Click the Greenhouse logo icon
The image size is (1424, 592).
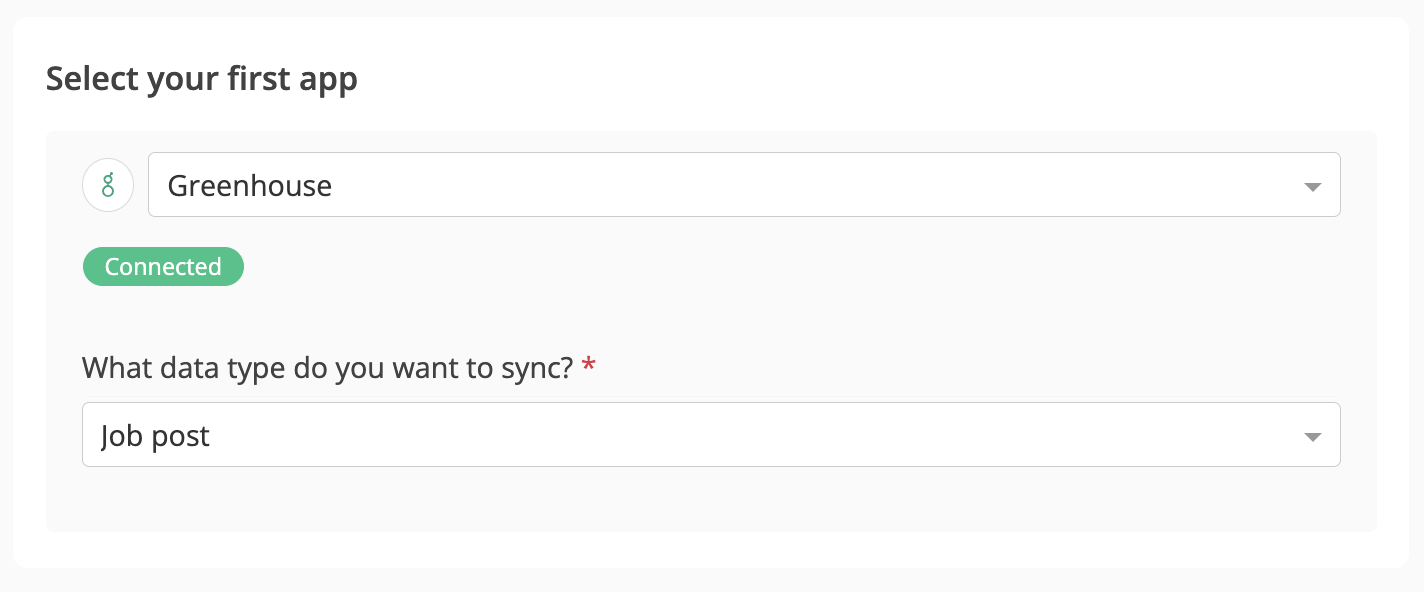point(108,185)
